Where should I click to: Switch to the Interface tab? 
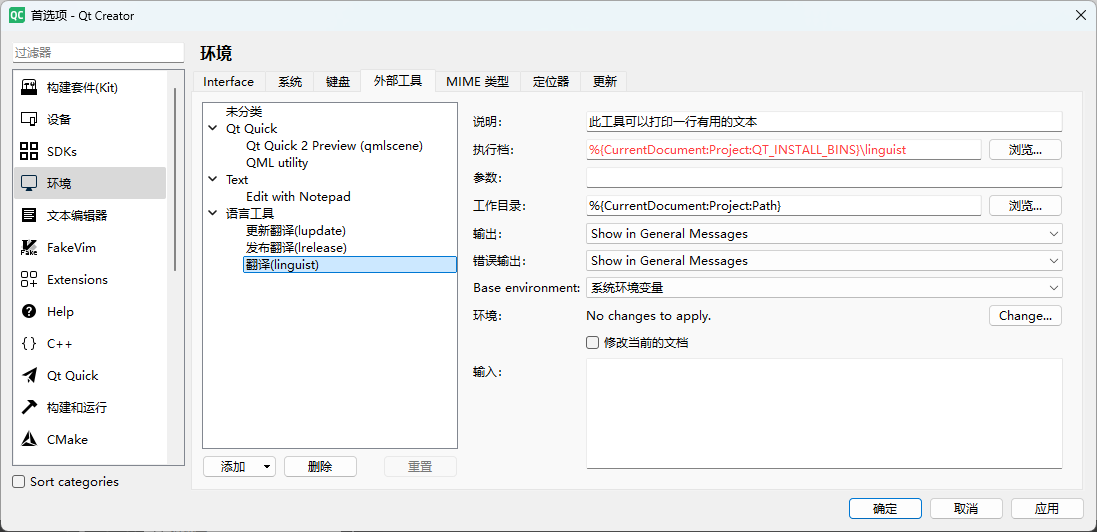point(229,82)
